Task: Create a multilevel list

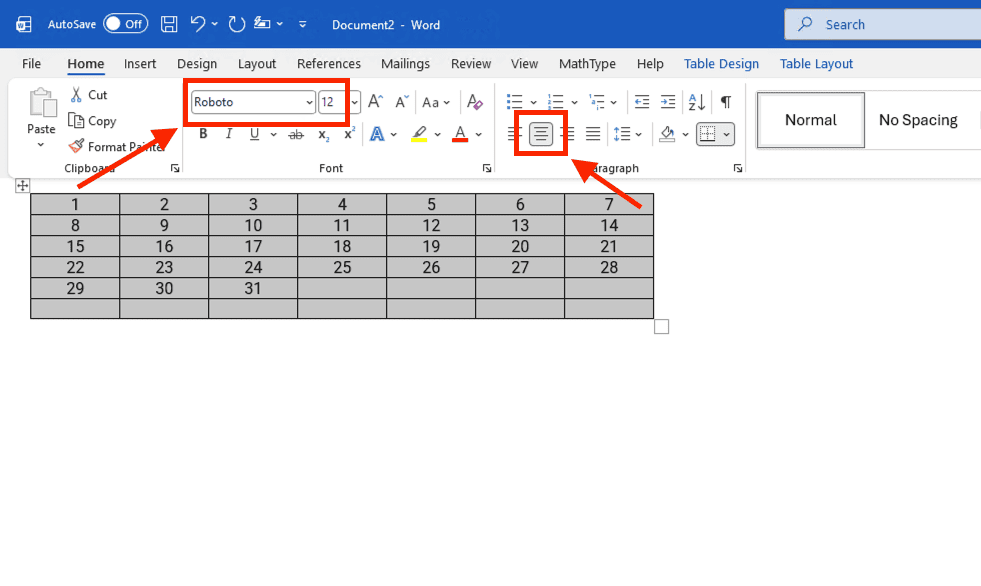Action: pyautogui.click(x=597, y=101)
